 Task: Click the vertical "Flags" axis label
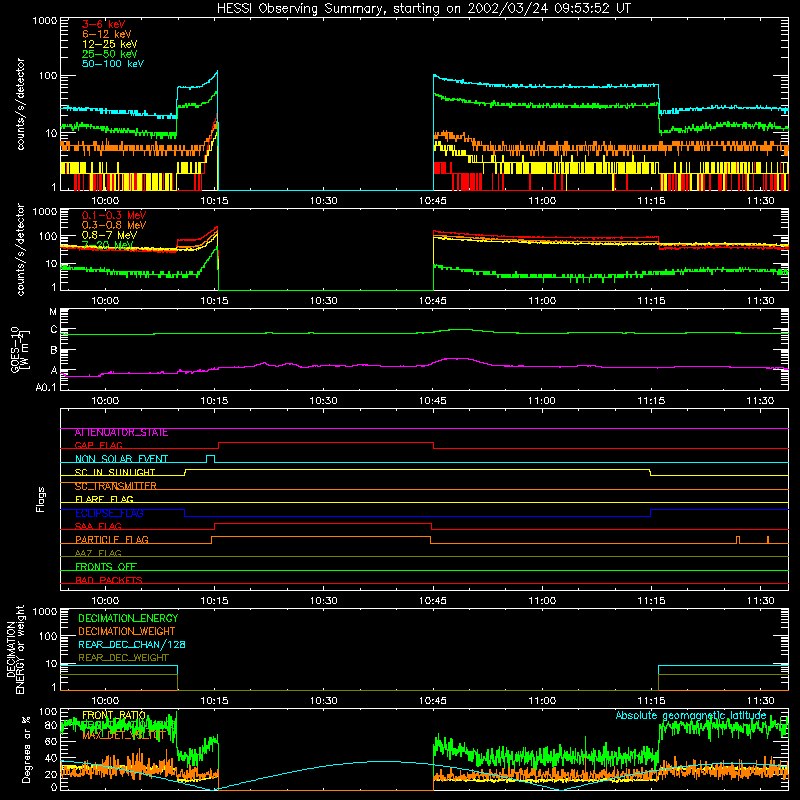(x=40, y=499)
